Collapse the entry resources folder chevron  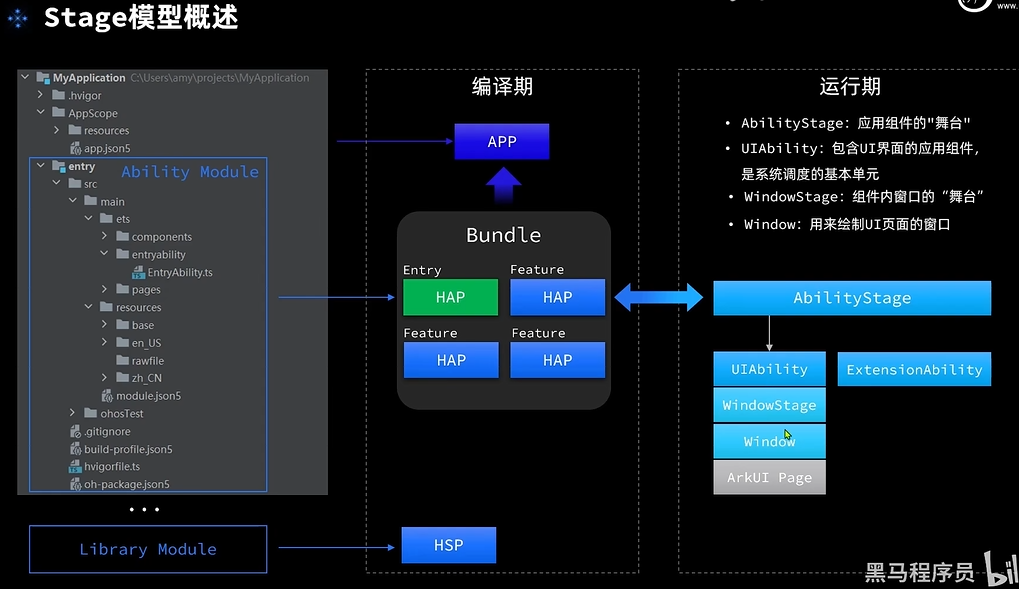click(x=88, y=306)
